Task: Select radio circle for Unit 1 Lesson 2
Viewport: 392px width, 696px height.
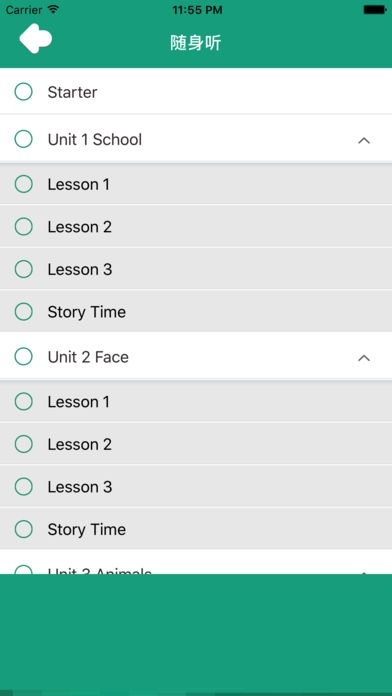Action: 24,227
